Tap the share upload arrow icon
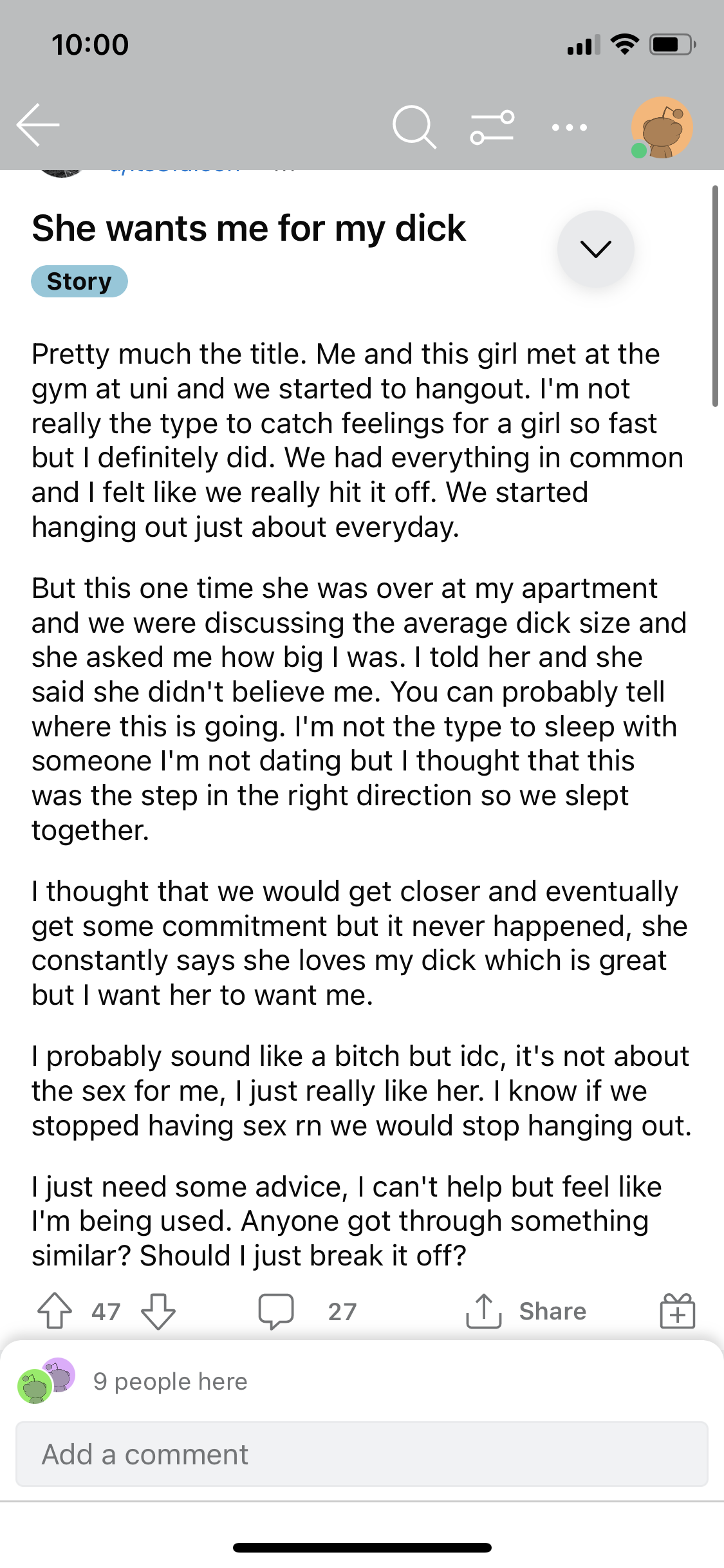The height and width of the screenshot is (1568, 724). click(x=484, y=1311)
